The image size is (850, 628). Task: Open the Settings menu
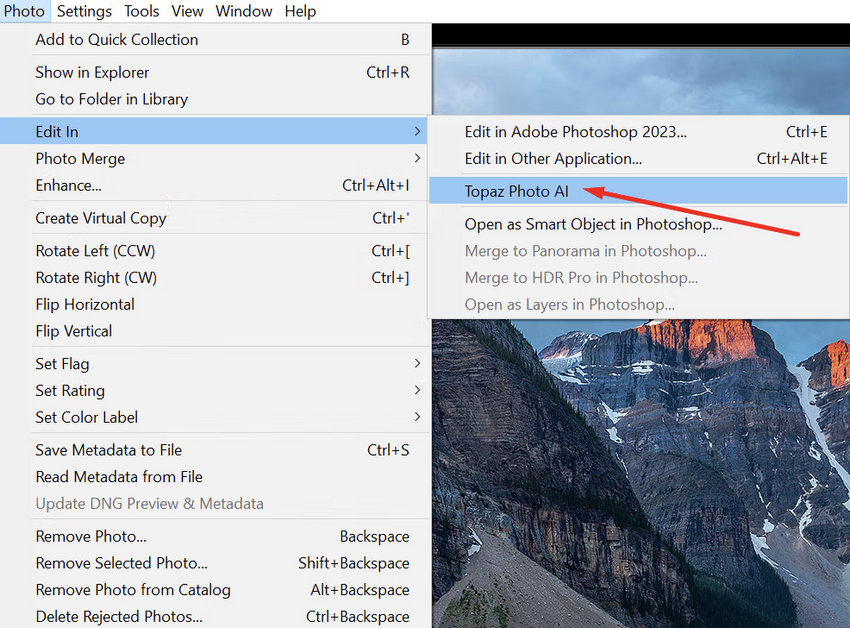84,11
